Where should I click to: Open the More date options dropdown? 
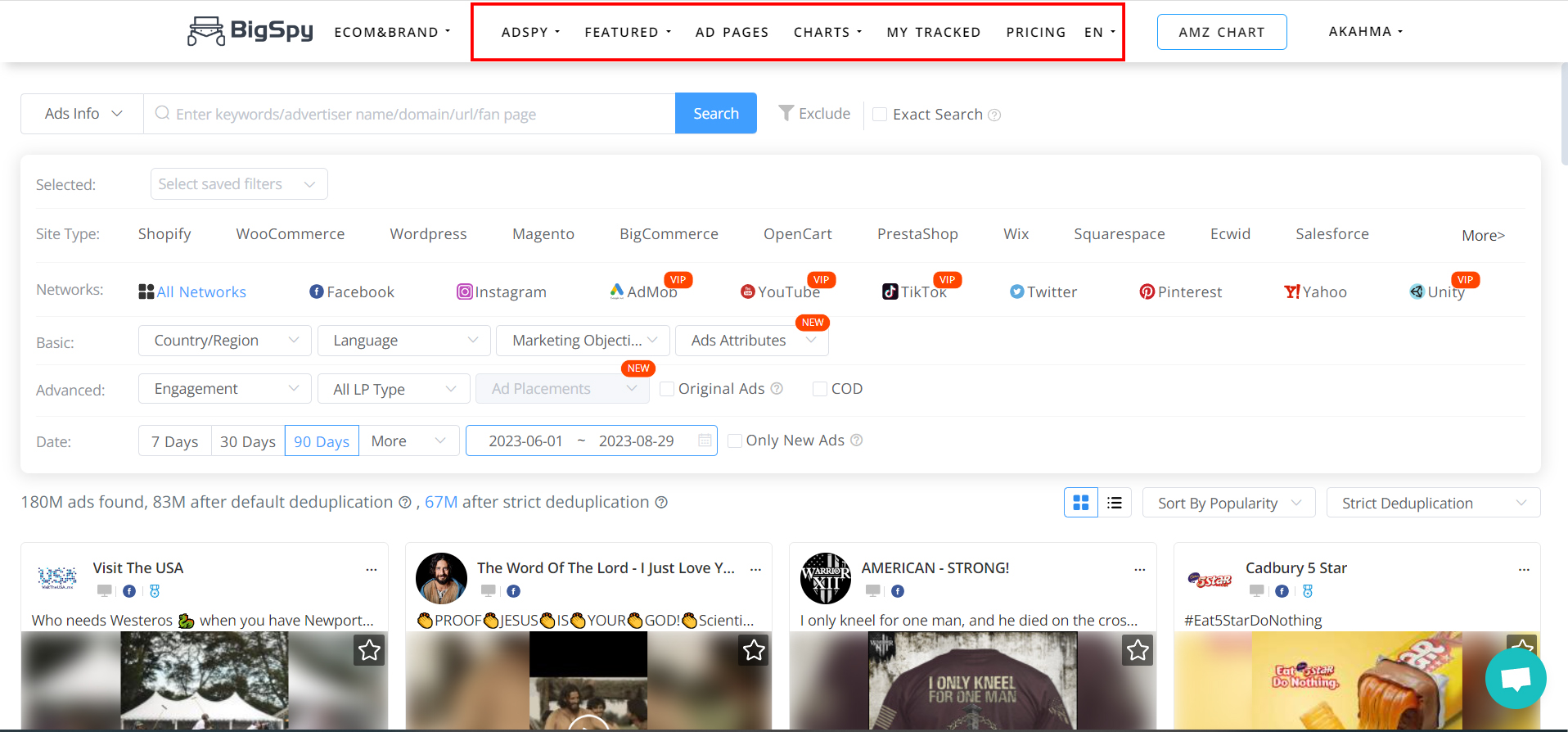click(x=408, y=441)
